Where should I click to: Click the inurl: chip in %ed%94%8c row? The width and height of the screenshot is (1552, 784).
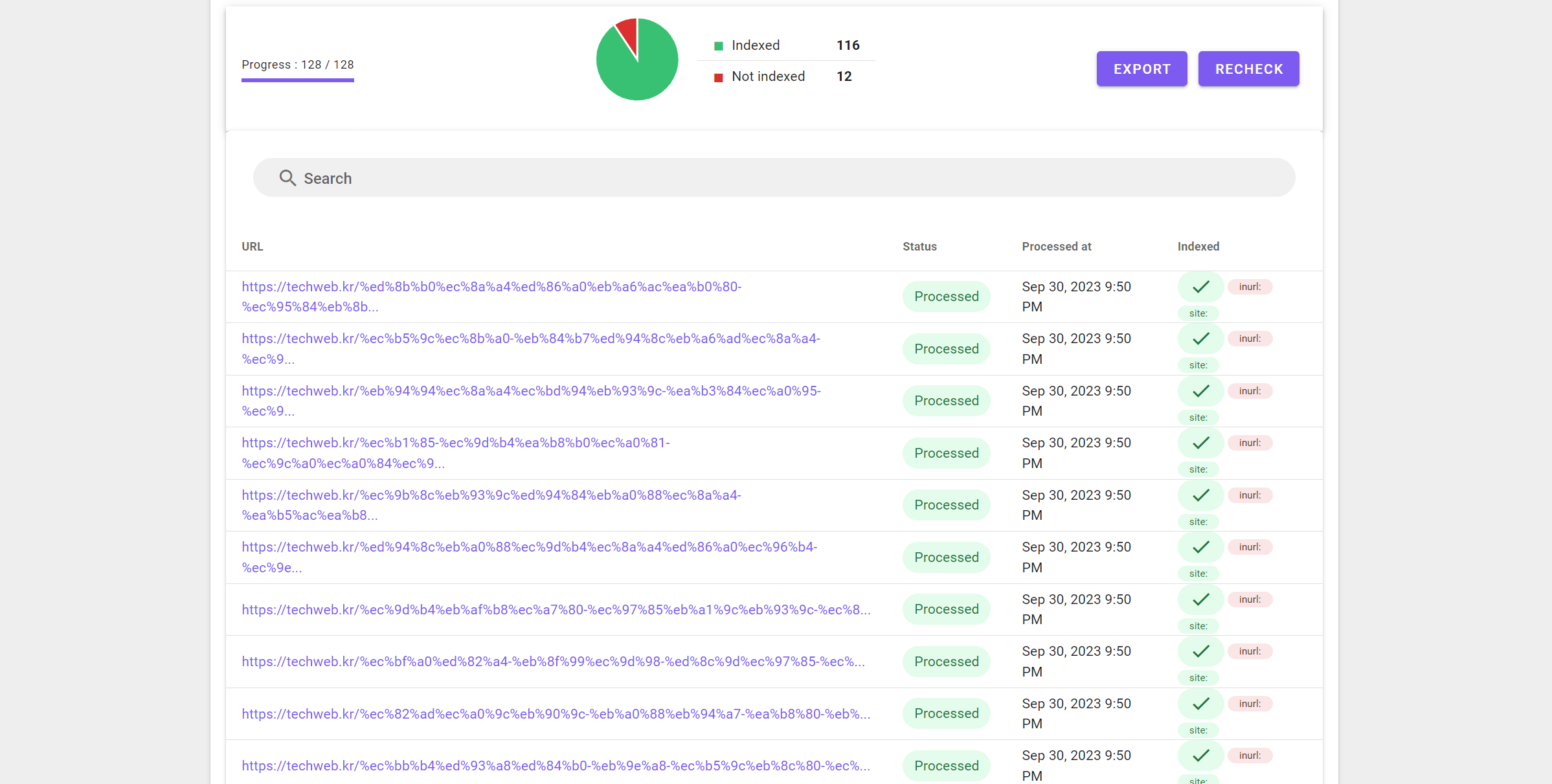pos(1250,547)
